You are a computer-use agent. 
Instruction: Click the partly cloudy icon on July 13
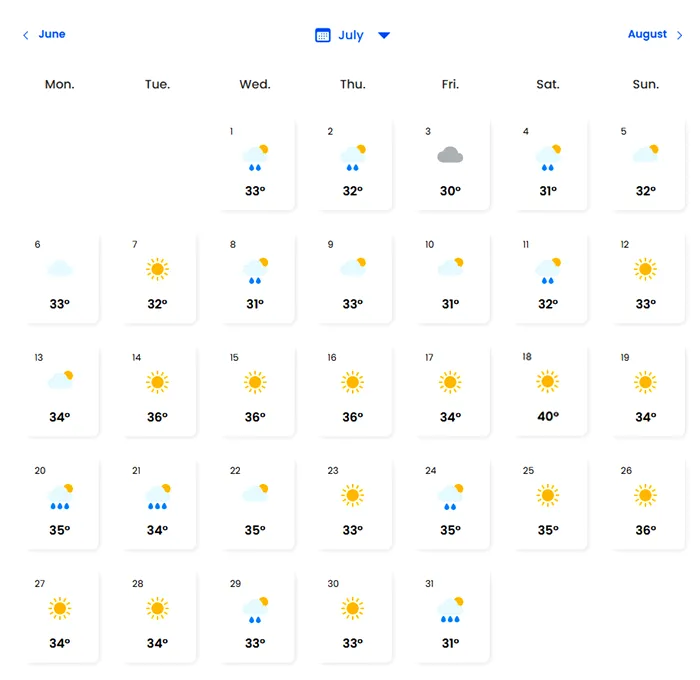click(60, 381)
